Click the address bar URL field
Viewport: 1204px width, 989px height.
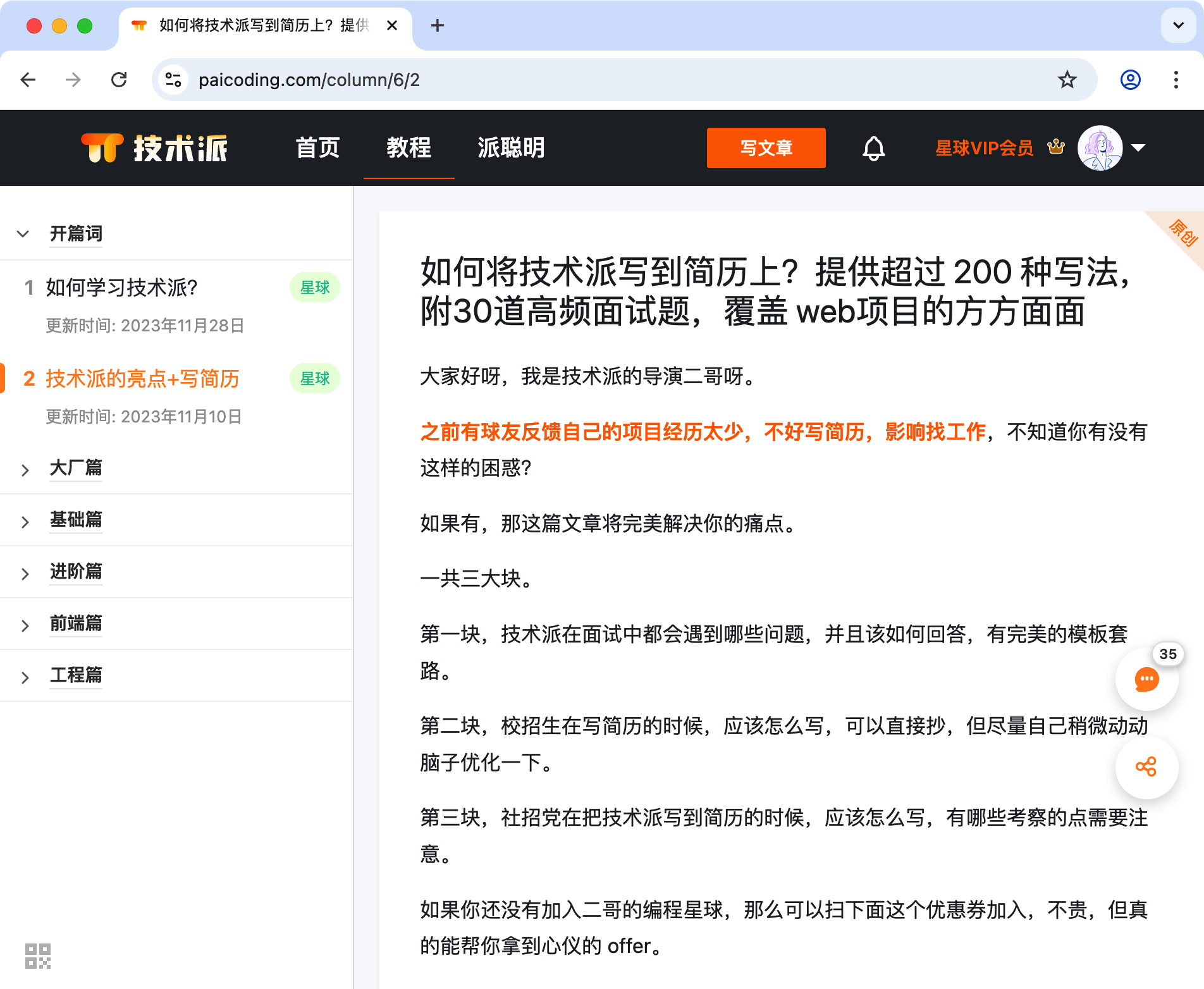click(569, 80)
